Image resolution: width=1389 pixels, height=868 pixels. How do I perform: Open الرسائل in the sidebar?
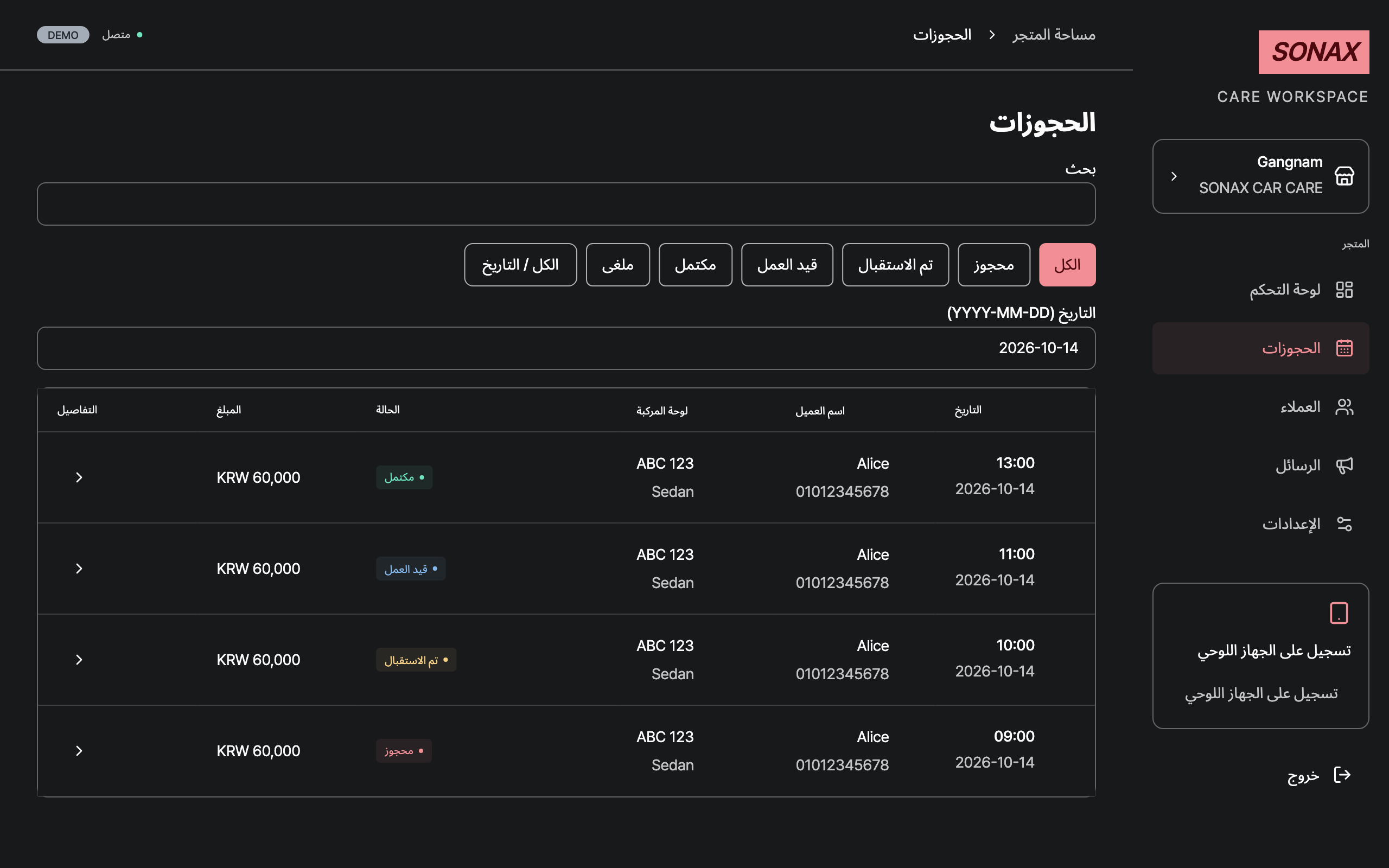1260,465
